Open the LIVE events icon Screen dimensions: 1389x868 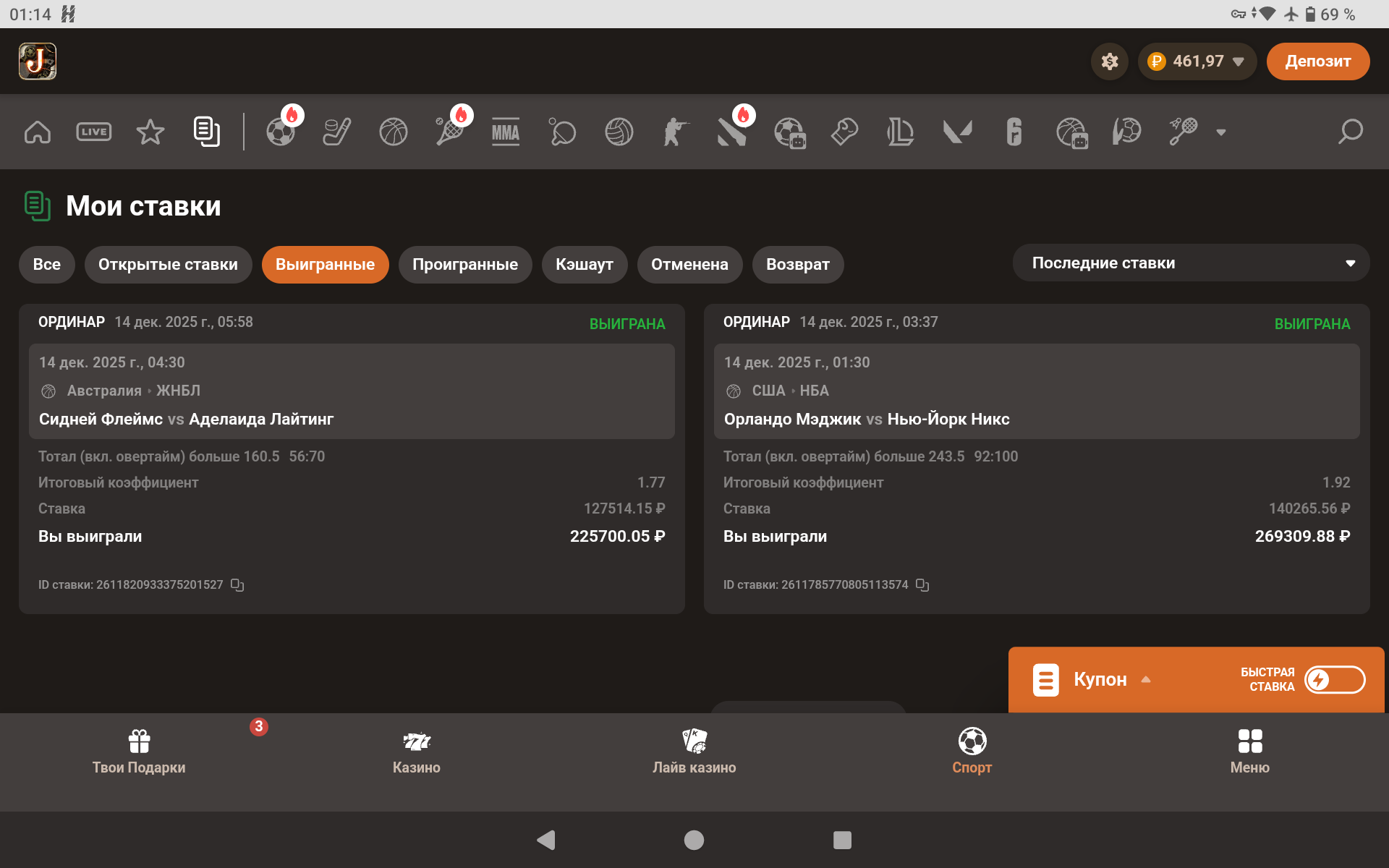(x=94, y=132)
